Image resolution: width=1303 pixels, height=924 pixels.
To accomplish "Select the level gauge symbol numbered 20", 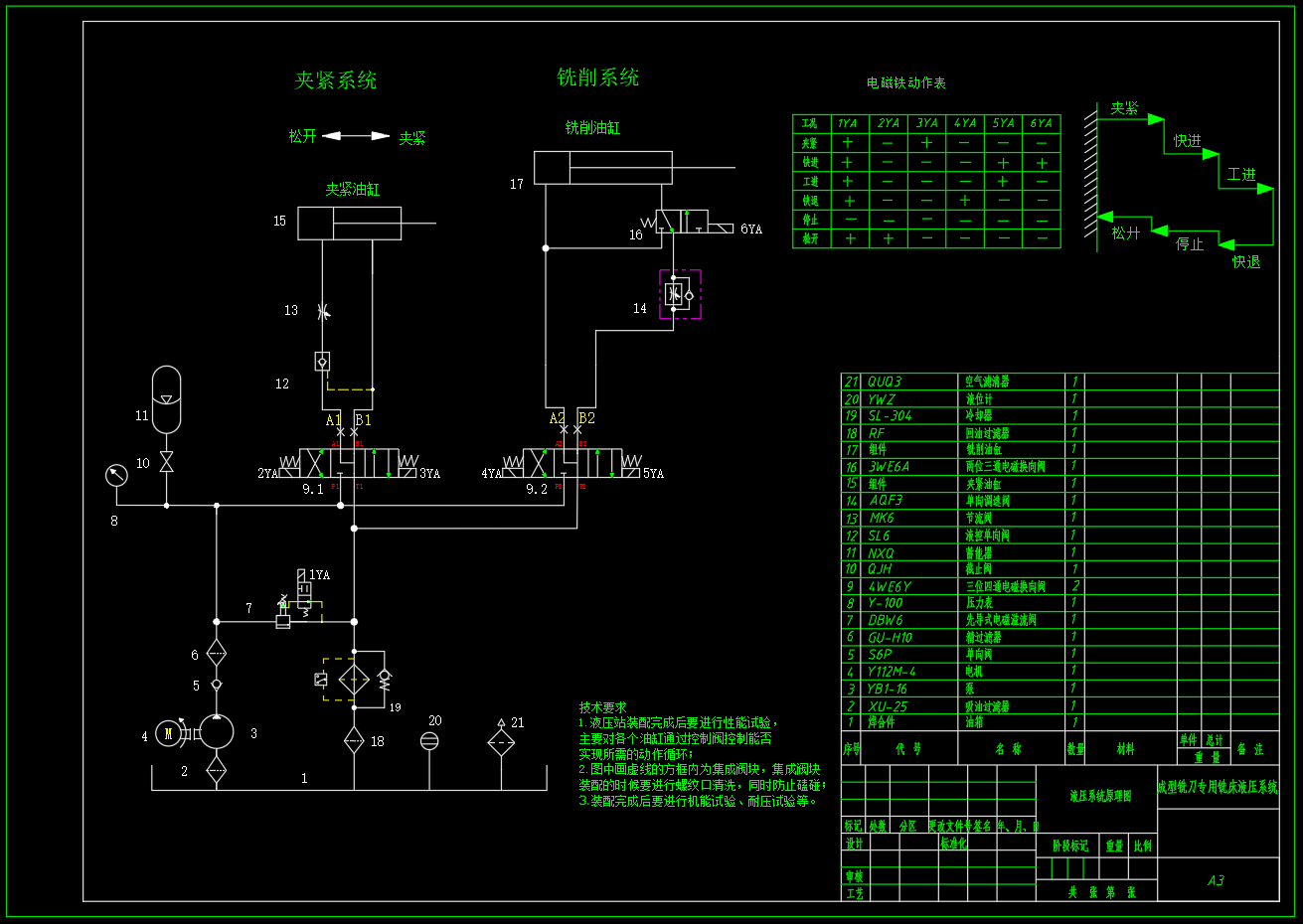I will click(429, 740).
